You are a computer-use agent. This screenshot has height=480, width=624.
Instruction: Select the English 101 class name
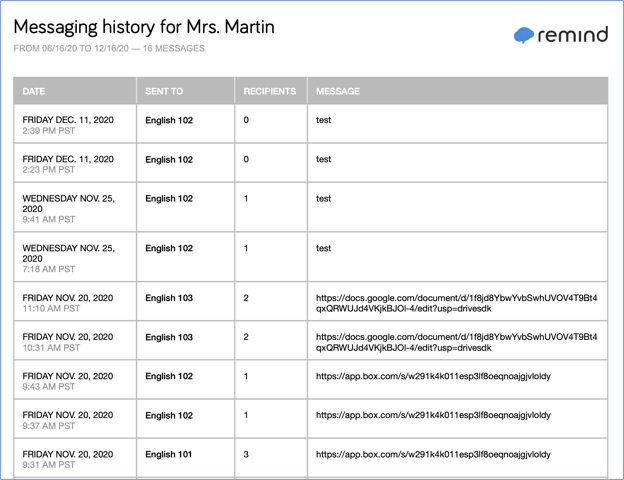(x=169, y=454)
